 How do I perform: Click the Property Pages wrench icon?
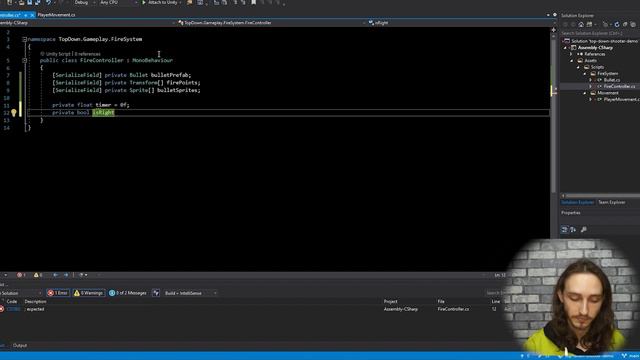pyautogui.click(x=584, y=230)
